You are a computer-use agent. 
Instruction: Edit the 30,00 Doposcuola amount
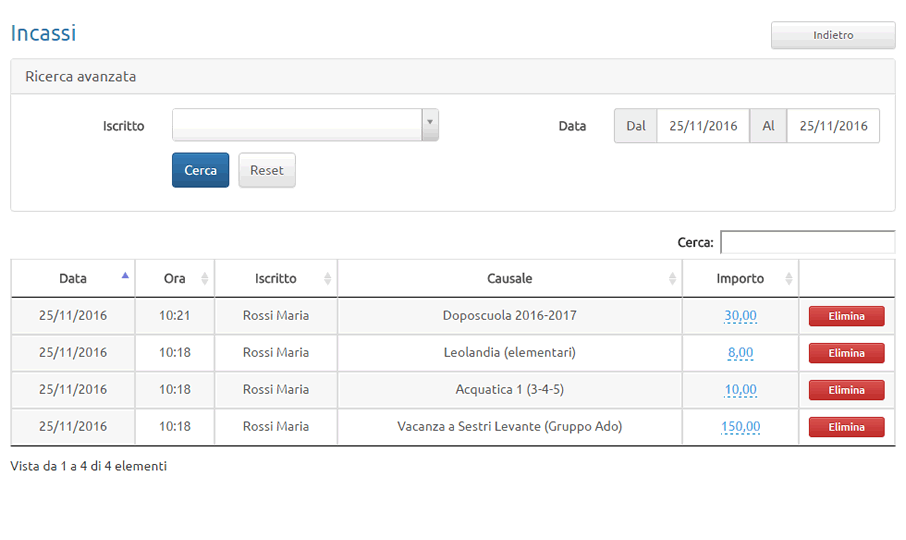740,316
